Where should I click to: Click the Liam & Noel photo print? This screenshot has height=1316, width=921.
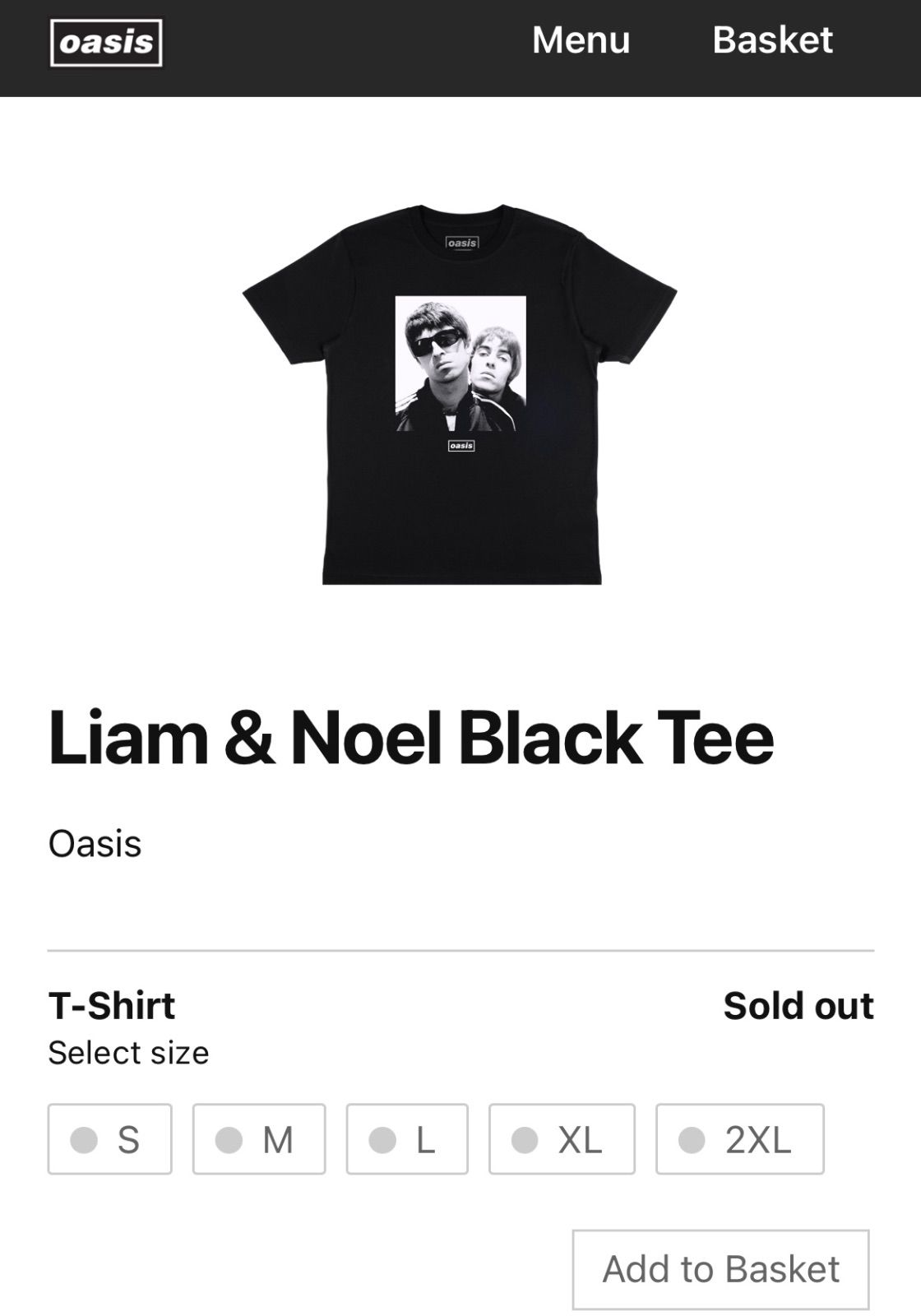(460, 364)
